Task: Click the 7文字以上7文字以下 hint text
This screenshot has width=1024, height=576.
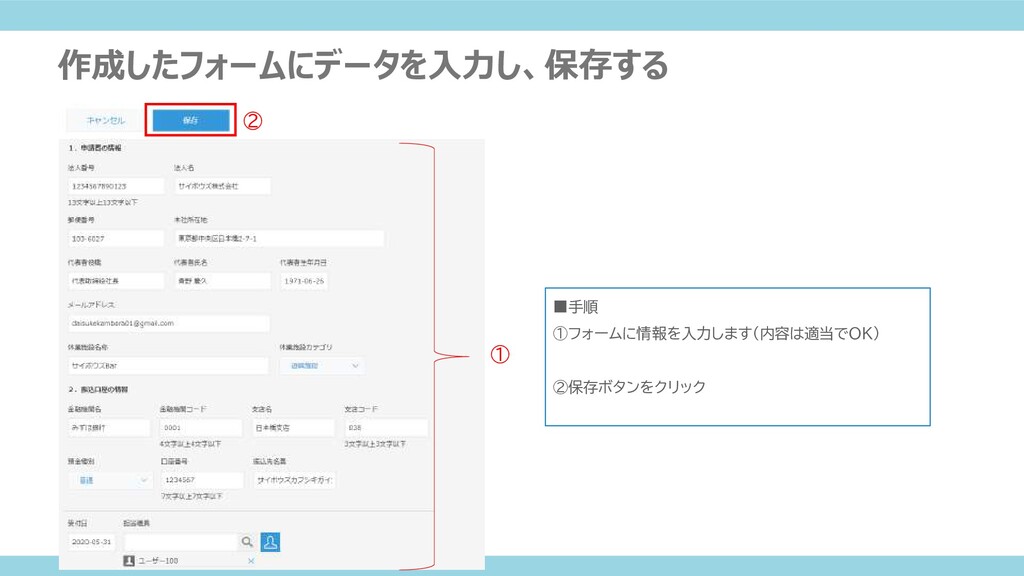Action: [x=191, y=496]
